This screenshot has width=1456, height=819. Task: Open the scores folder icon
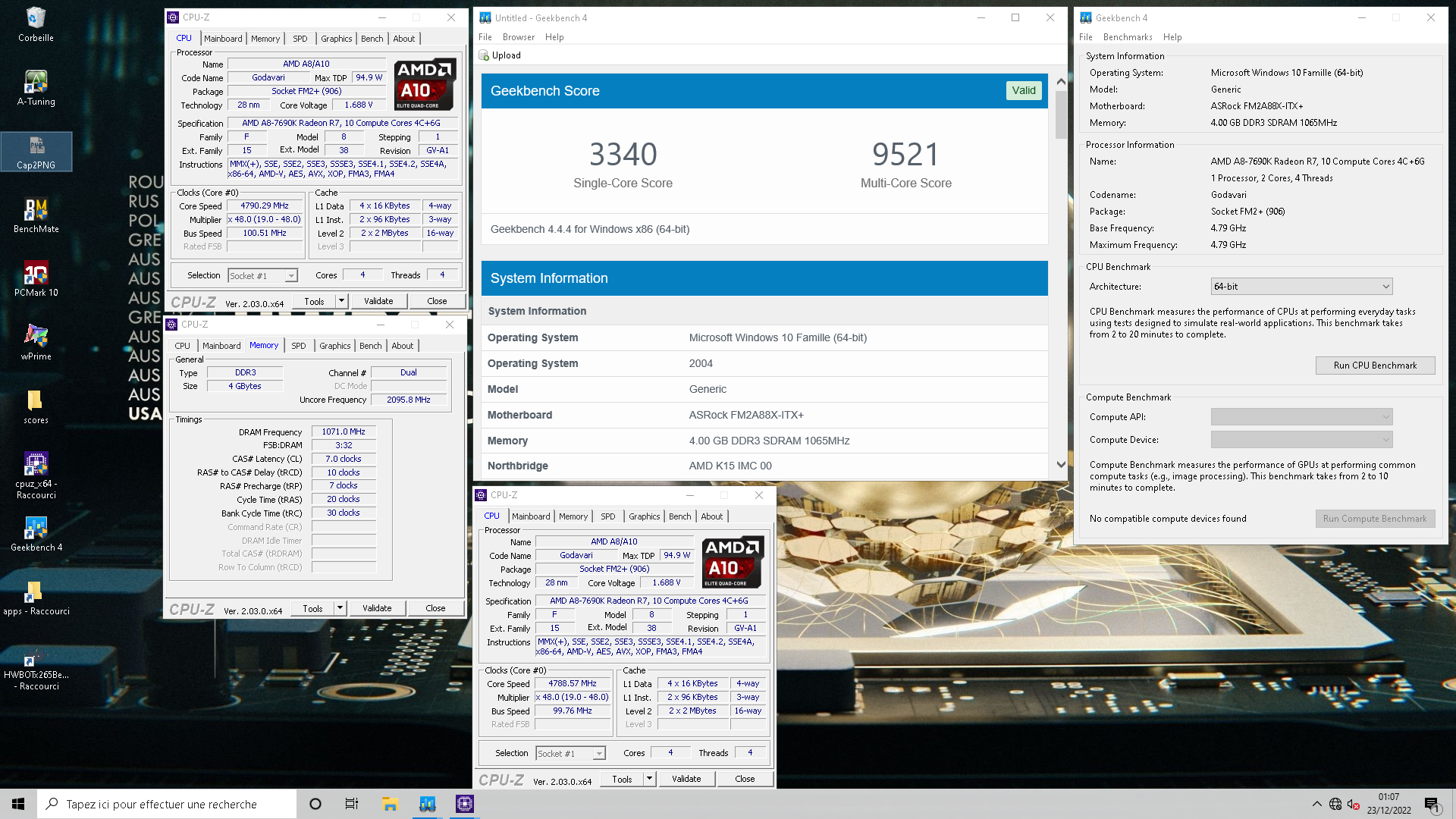[x=36, y=406]
